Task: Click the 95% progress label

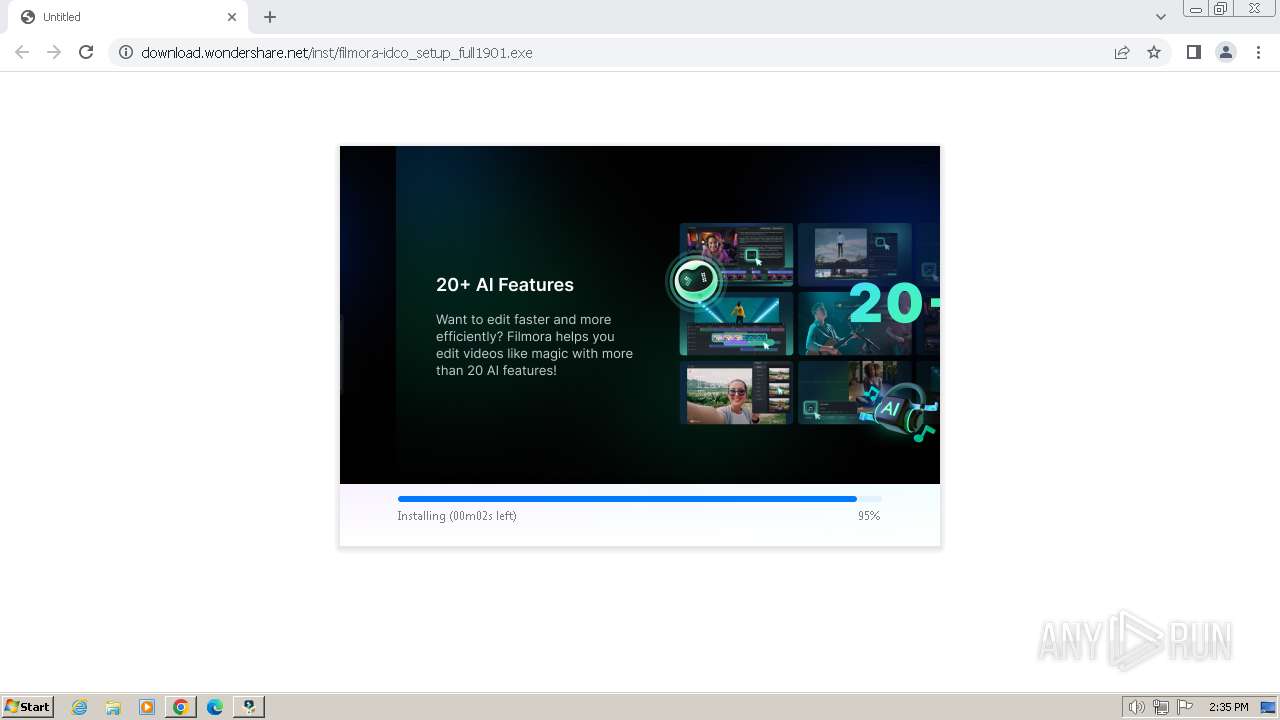Action: click(x=869, y=516)
